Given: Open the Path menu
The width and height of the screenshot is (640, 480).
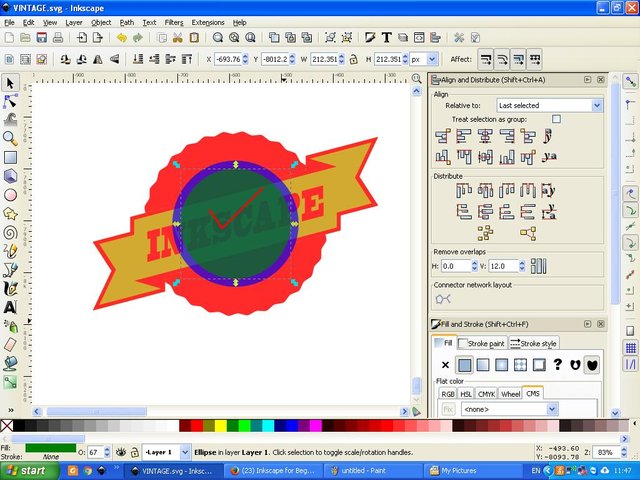Looking at the screenshot, I should 127,22.
